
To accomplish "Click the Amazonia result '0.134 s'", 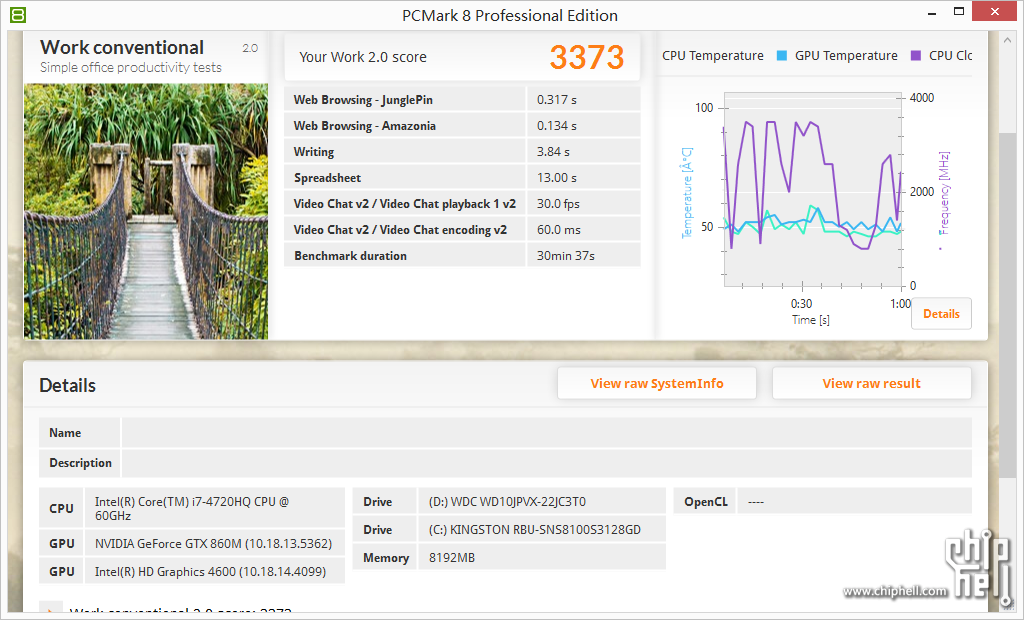I will click(557, 126).
